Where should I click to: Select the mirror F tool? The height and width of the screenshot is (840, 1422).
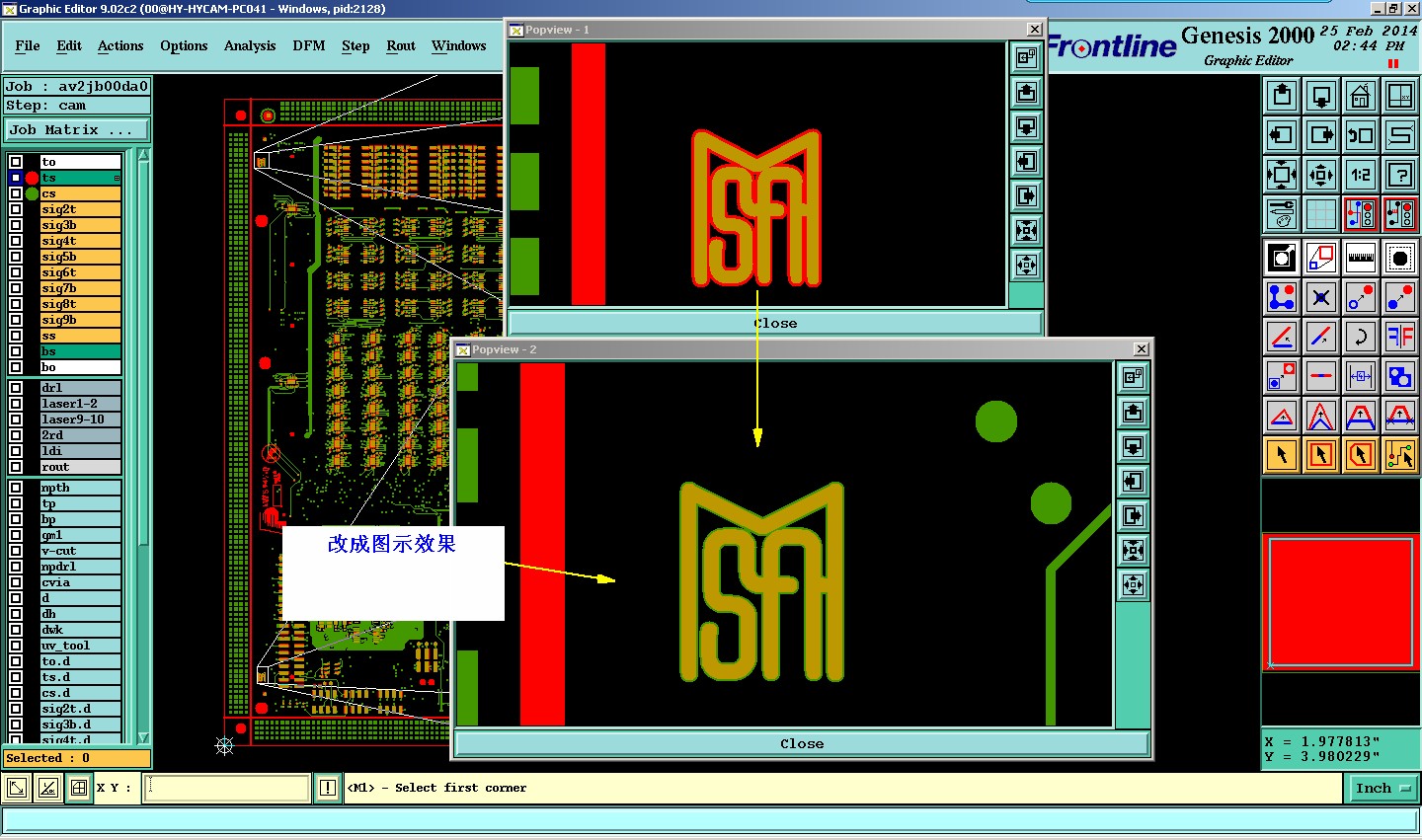click(1400, 337)
